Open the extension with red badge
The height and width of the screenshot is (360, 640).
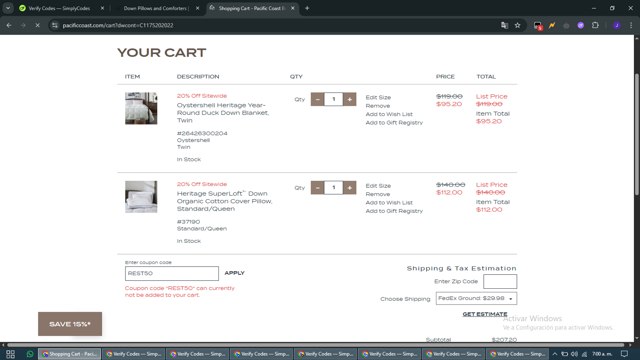[x=538, y=26]
